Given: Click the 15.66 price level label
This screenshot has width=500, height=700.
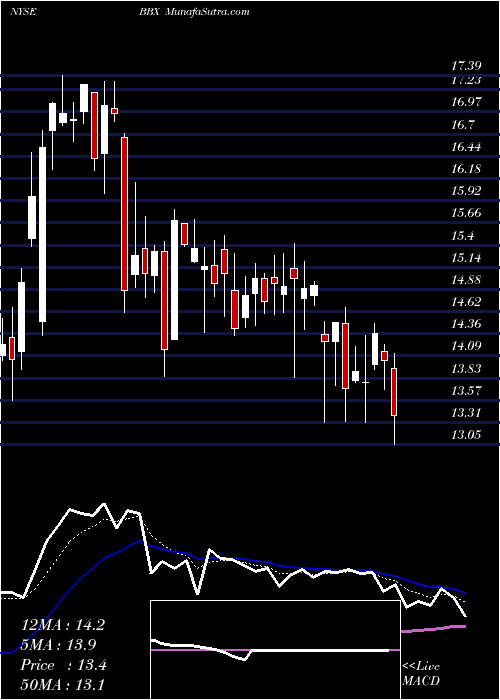Looking at the screenshot, I should tap(466, 213).
